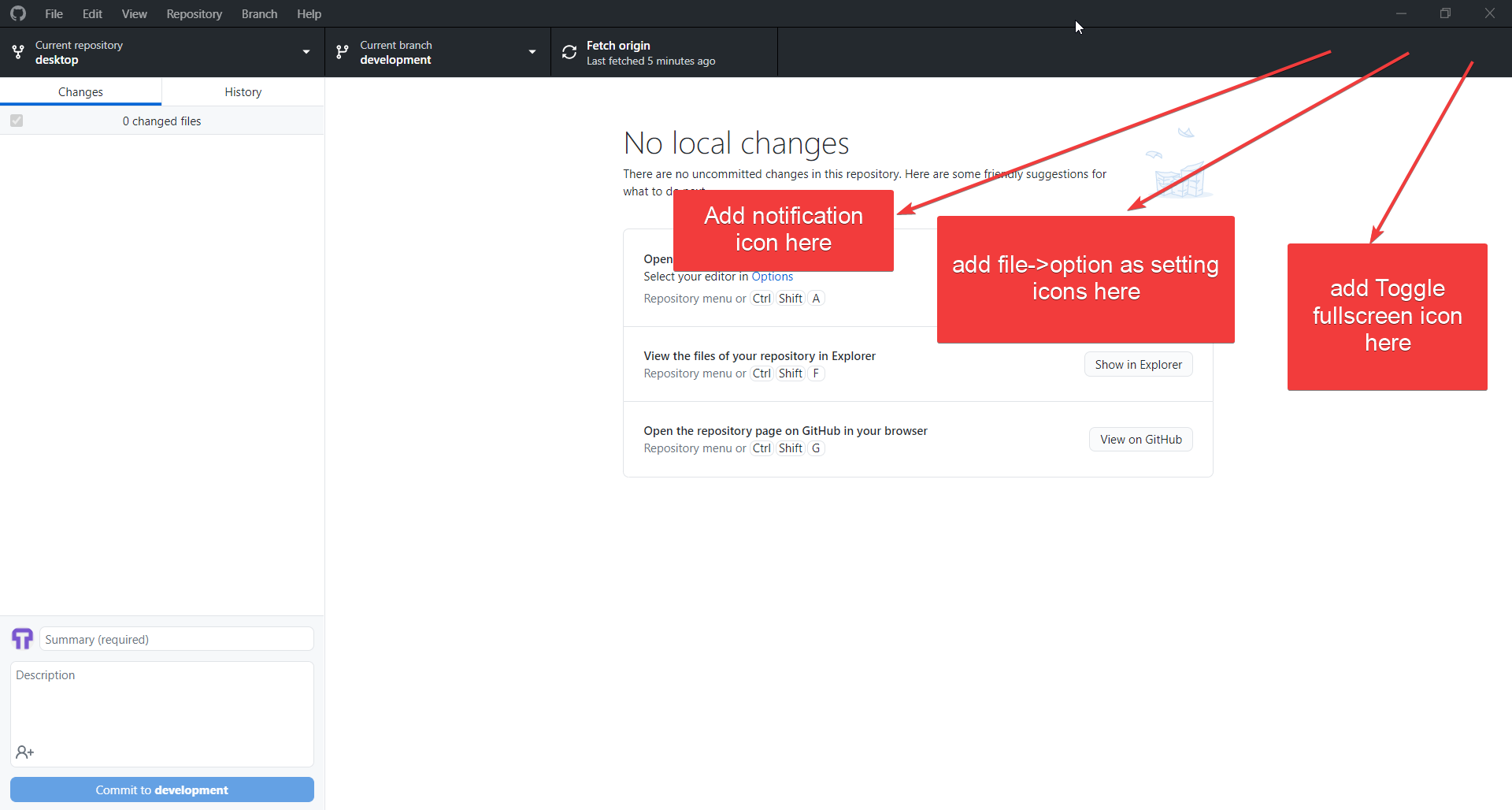Image resolution: width=1512 pixels, height=810 pixels.
Task: Open the Help menu
Action: [x=309, y=14]
